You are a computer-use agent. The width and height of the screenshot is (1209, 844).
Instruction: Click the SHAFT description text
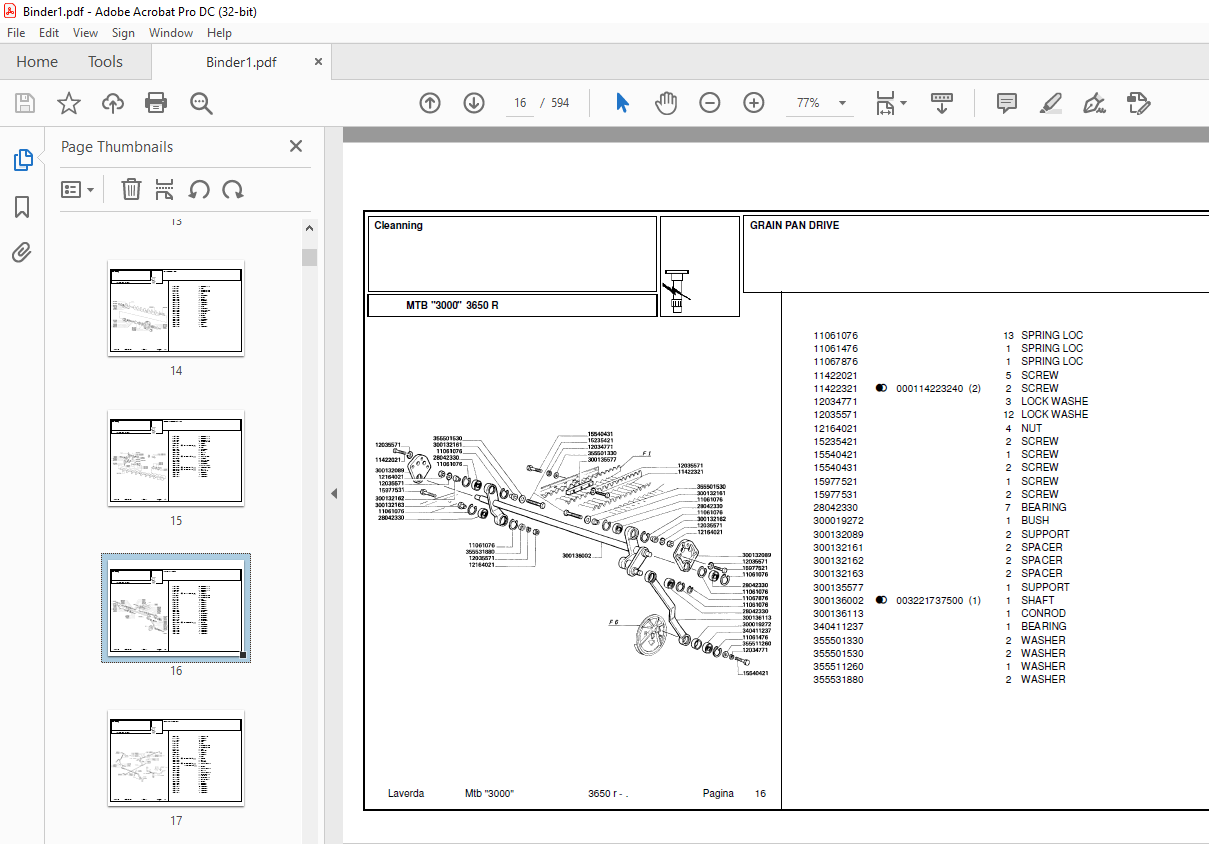1037,601
